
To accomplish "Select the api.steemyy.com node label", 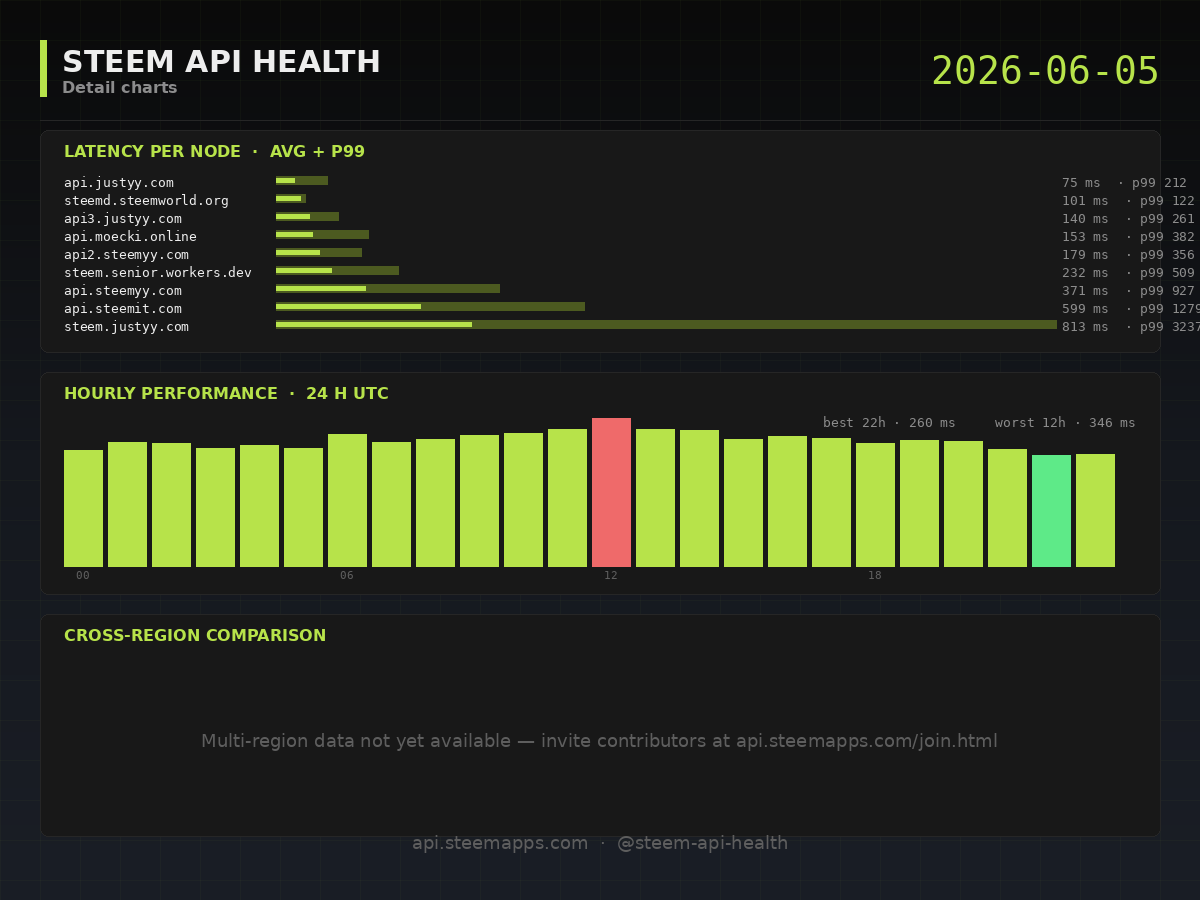I will coord(123,291).
